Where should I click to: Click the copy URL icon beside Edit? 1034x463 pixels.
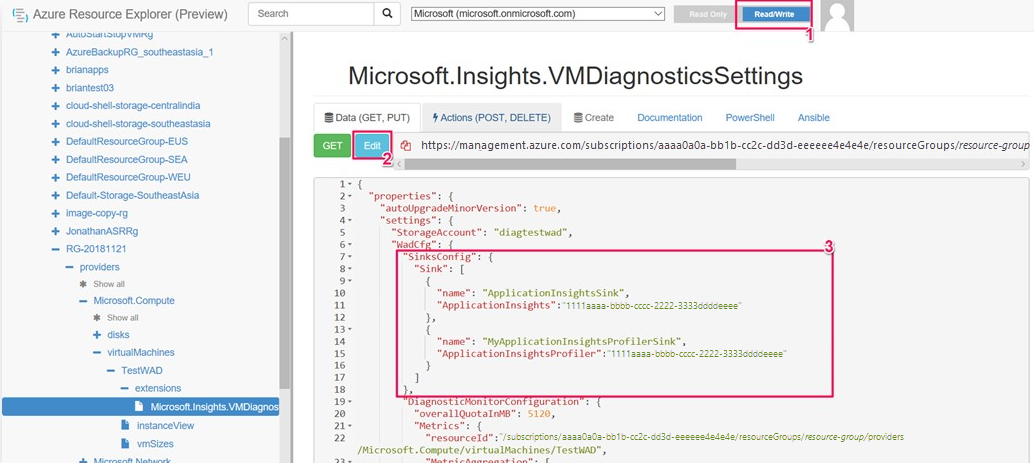point(406,146)
